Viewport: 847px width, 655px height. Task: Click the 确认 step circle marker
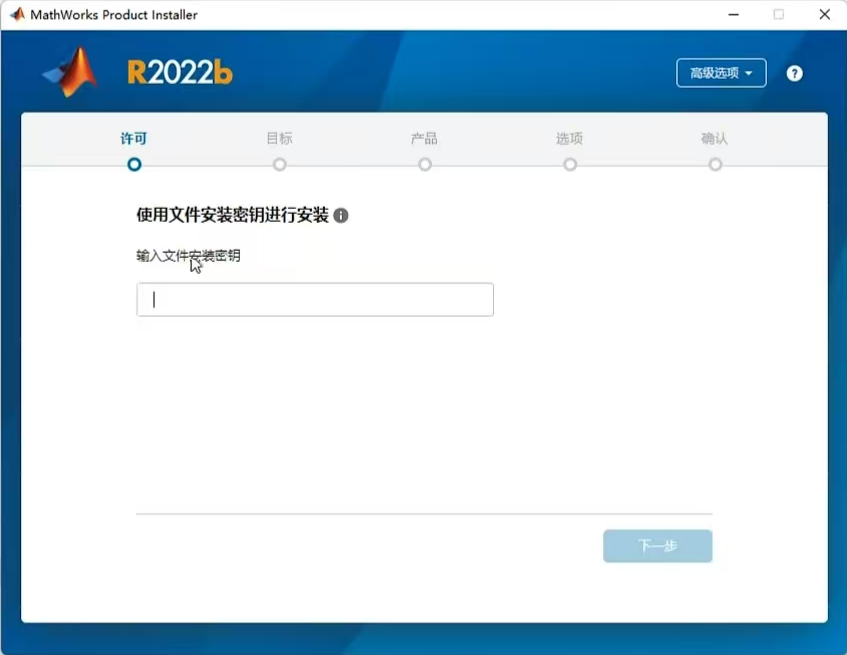(x=715, y=164)
